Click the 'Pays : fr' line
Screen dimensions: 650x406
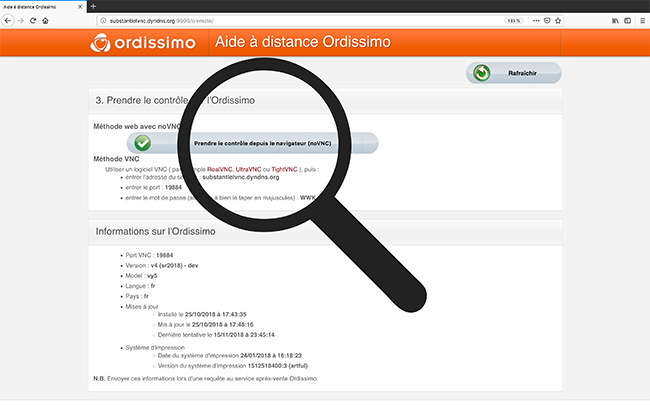[137, 297]
